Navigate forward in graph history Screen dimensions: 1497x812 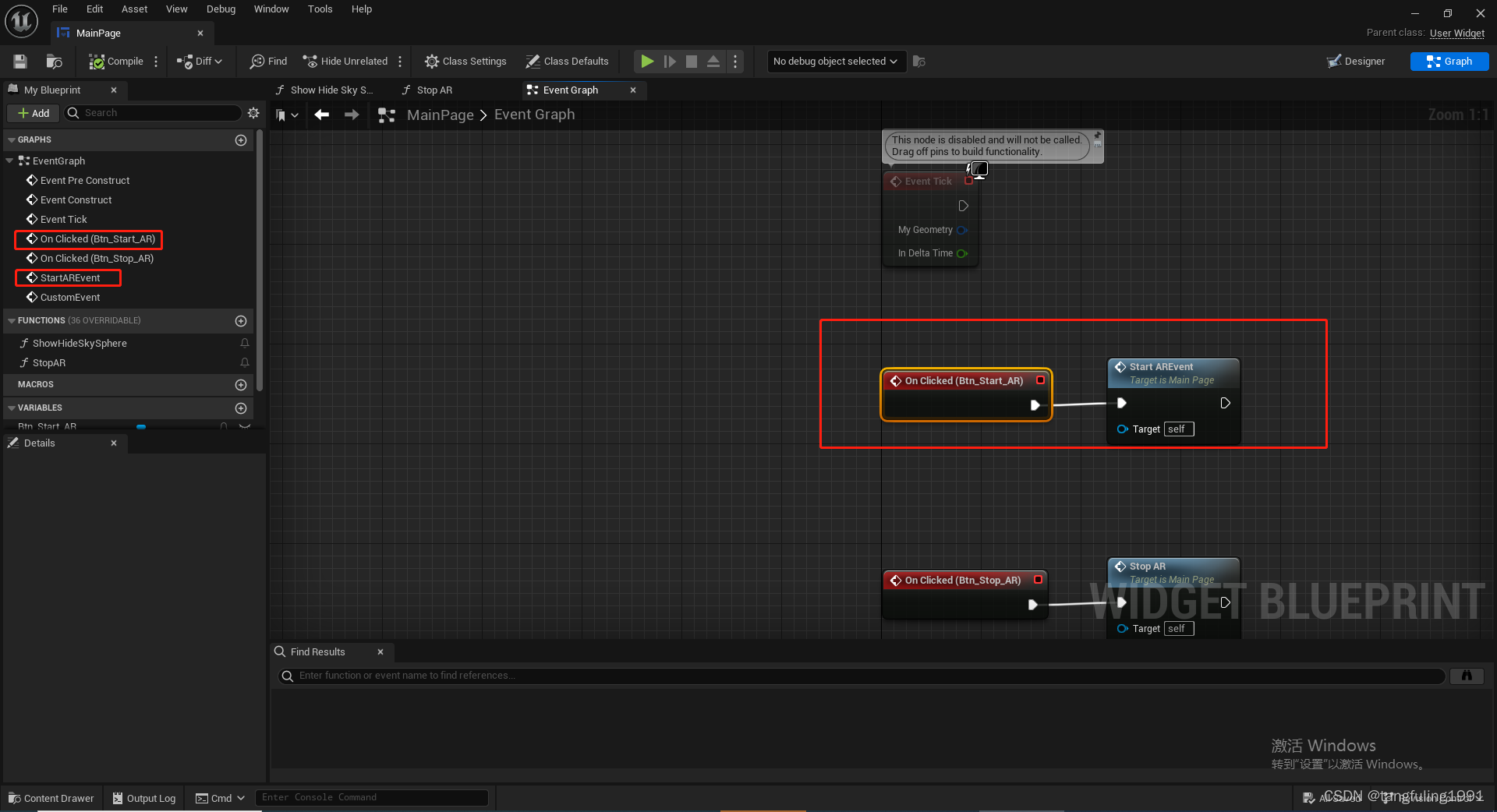352,115
